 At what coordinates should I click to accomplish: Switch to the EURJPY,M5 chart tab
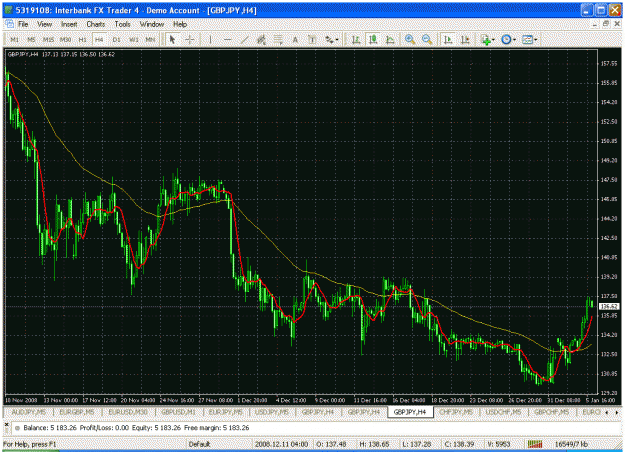point(226,412)
